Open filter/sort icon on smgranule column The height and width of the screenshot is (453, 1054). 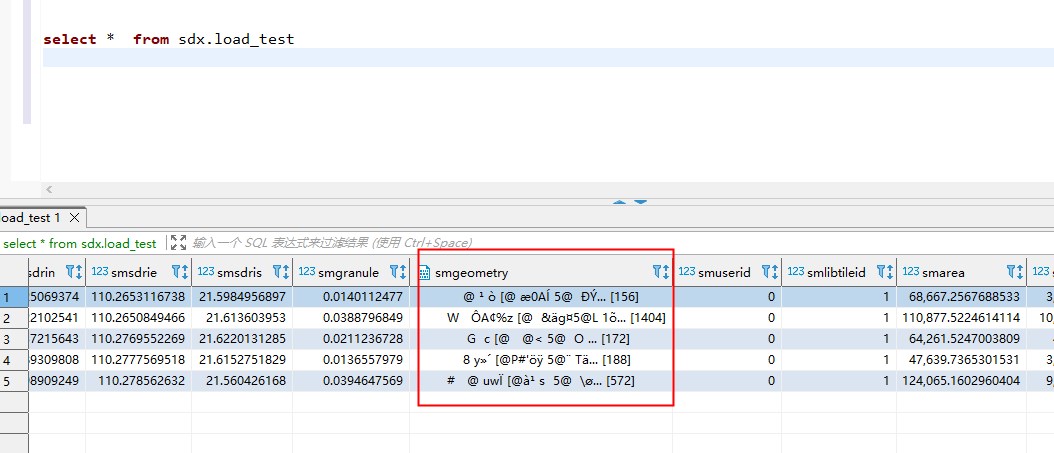(397, 272)
